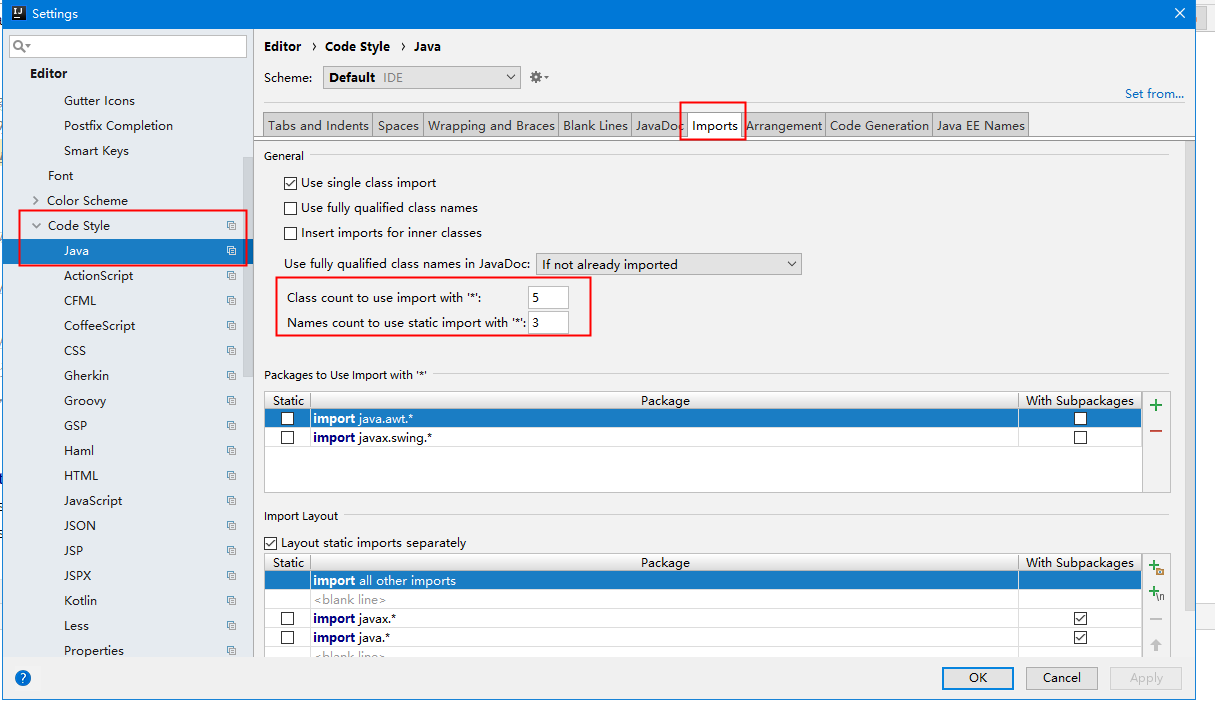Open the Scheme Default dropdown
The height and width of the screenshot is (710, 1215).
pos(421,77)
